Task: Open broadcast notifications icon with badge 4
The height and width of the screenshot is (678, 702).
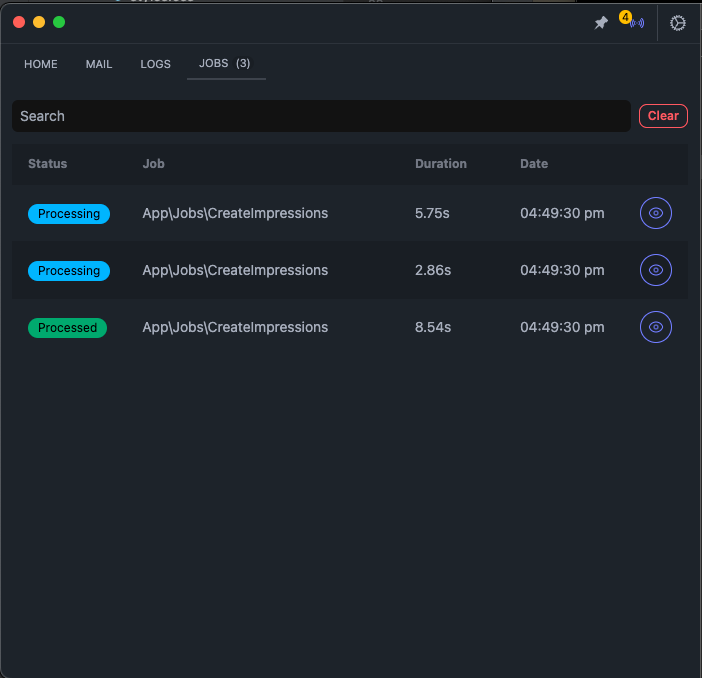Action: point(632,21)
